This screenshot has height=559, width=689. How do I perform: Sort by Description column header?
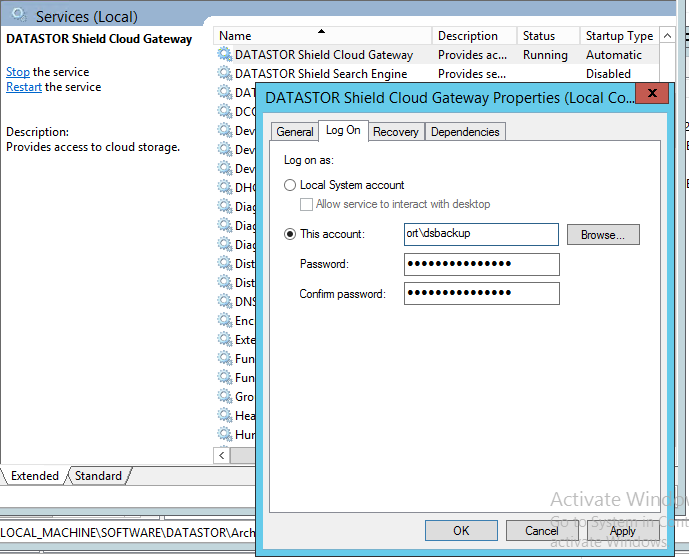click(474, 36)
